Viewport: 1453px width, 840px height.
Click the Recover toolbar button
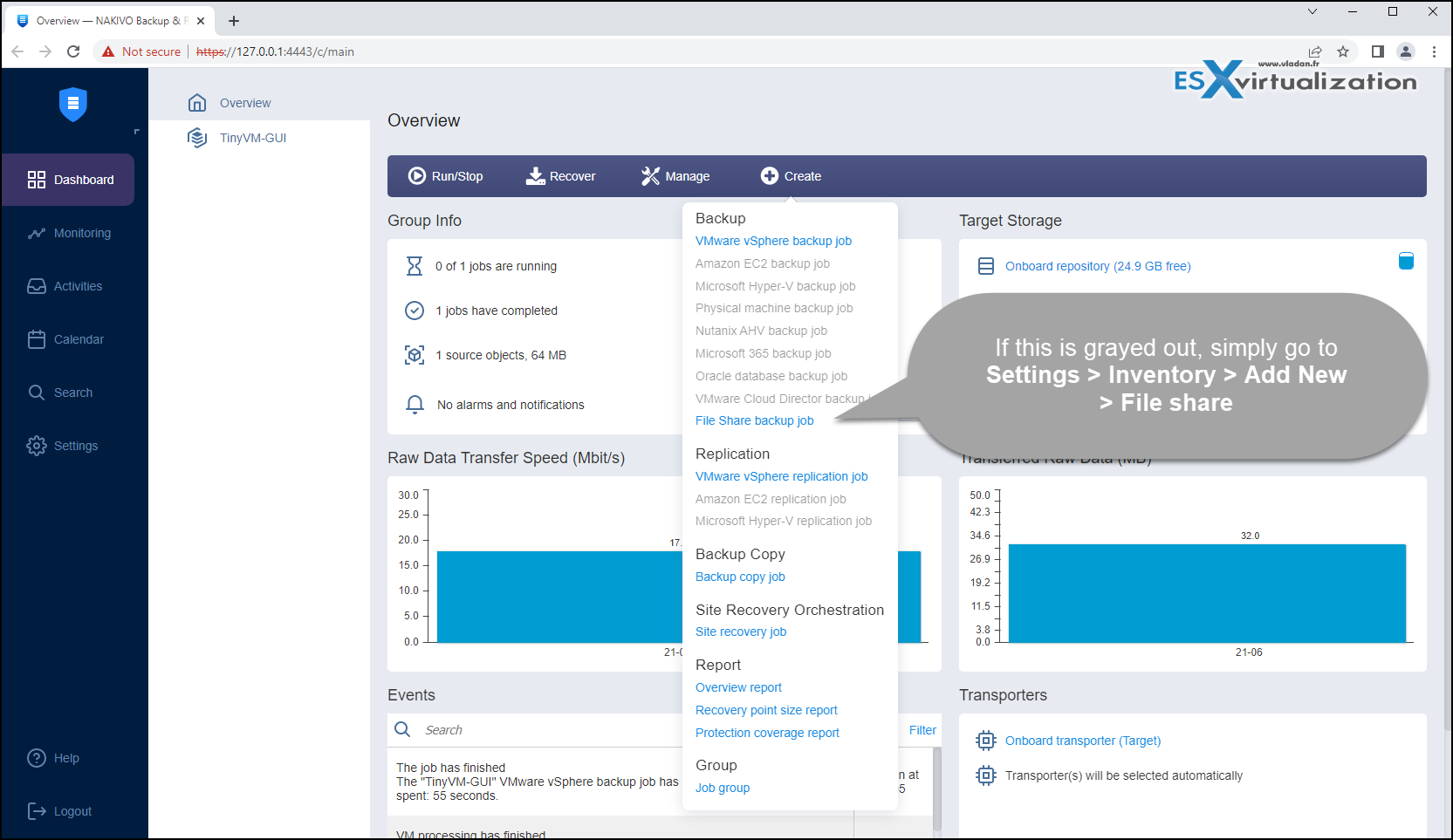[560, 176]
